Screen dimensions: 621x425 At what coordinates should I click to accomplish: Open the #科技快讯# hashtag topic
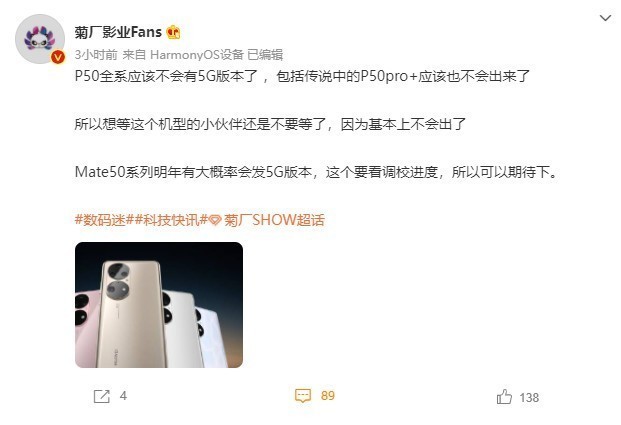171,220
